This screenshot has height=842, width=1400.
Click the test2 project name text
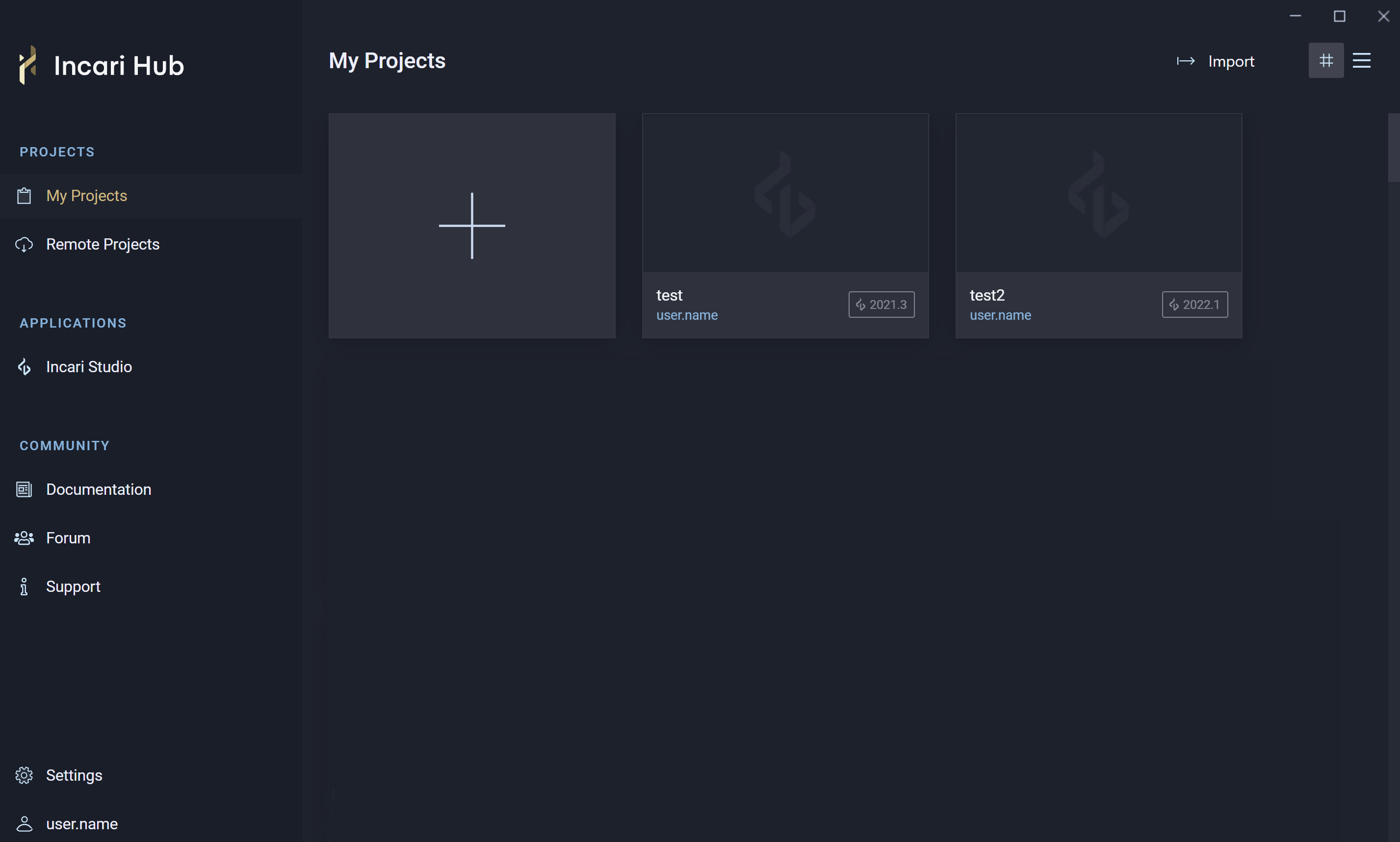[987, 296]
